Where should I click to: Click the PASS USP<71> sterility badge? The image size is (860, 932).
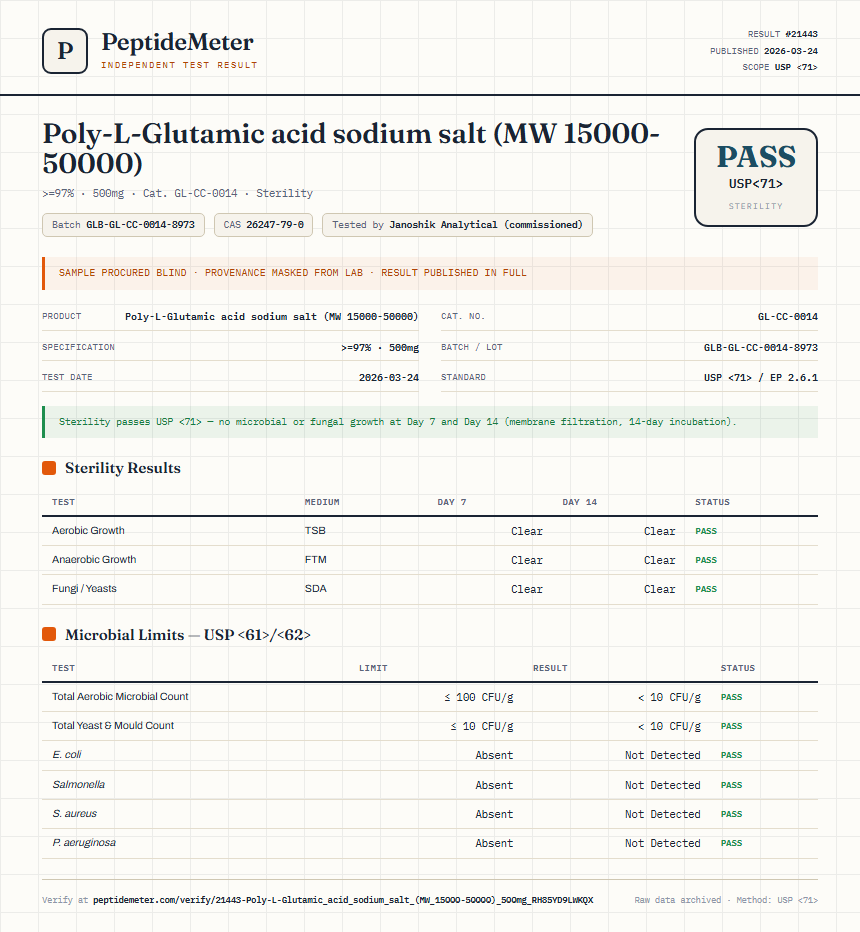tap(755, 177)
